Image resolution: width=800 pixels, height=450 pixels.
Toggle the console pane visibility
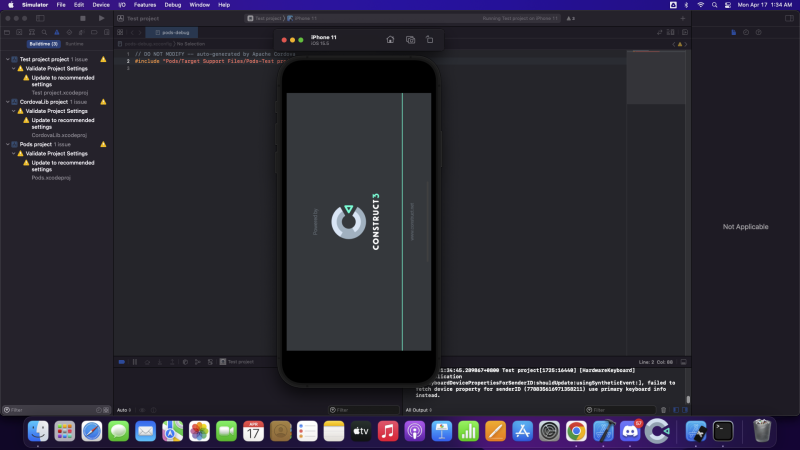(x=685, y=410)
